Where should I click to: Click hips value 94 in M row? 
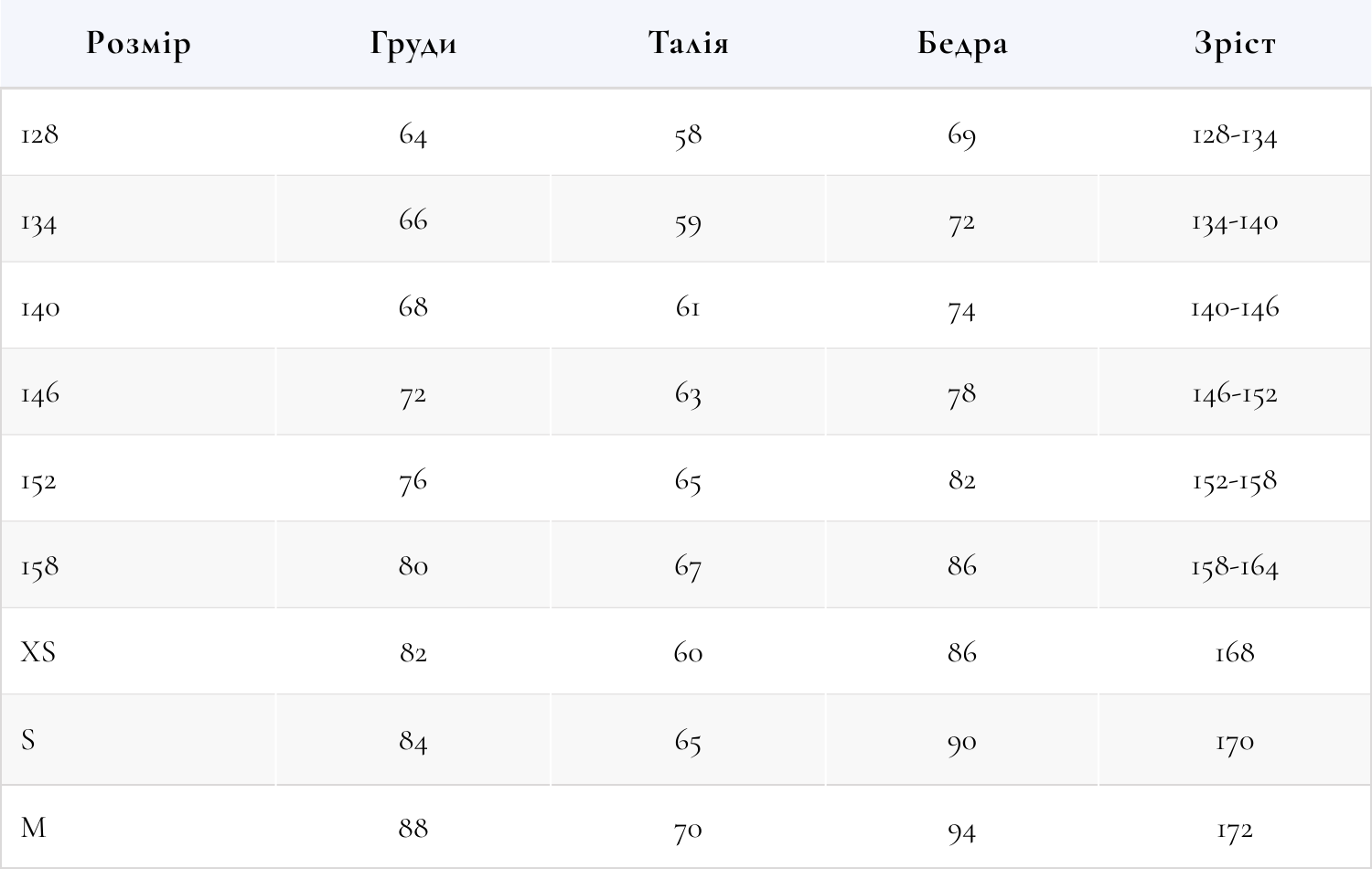click(962, 831)
